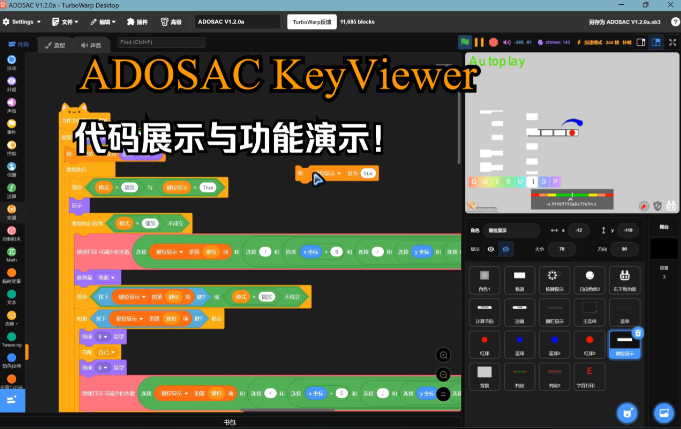Screen dimensions: 681x429
Task: Enter fullscreen stage mode
Action: tap(671, 42)
